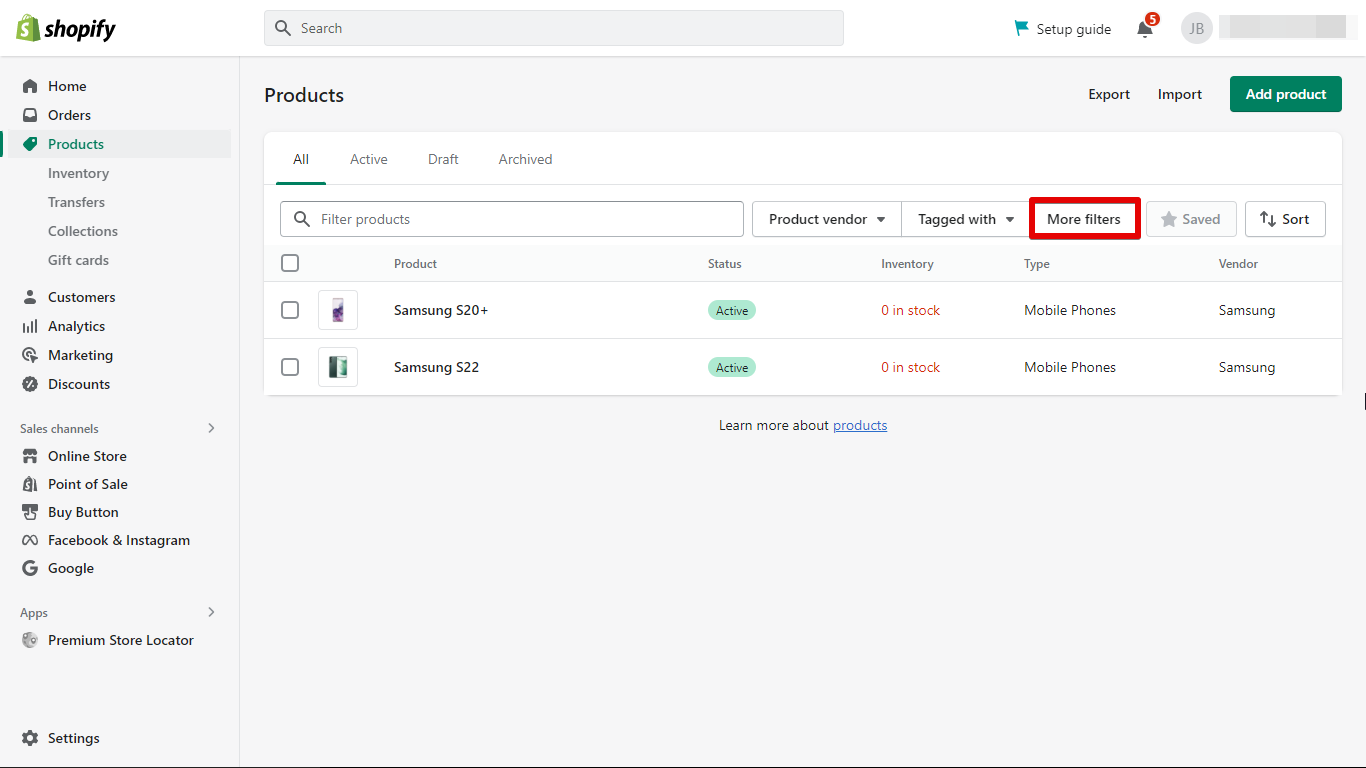Click the Customers icon in the sidebar

click(30, 296)
